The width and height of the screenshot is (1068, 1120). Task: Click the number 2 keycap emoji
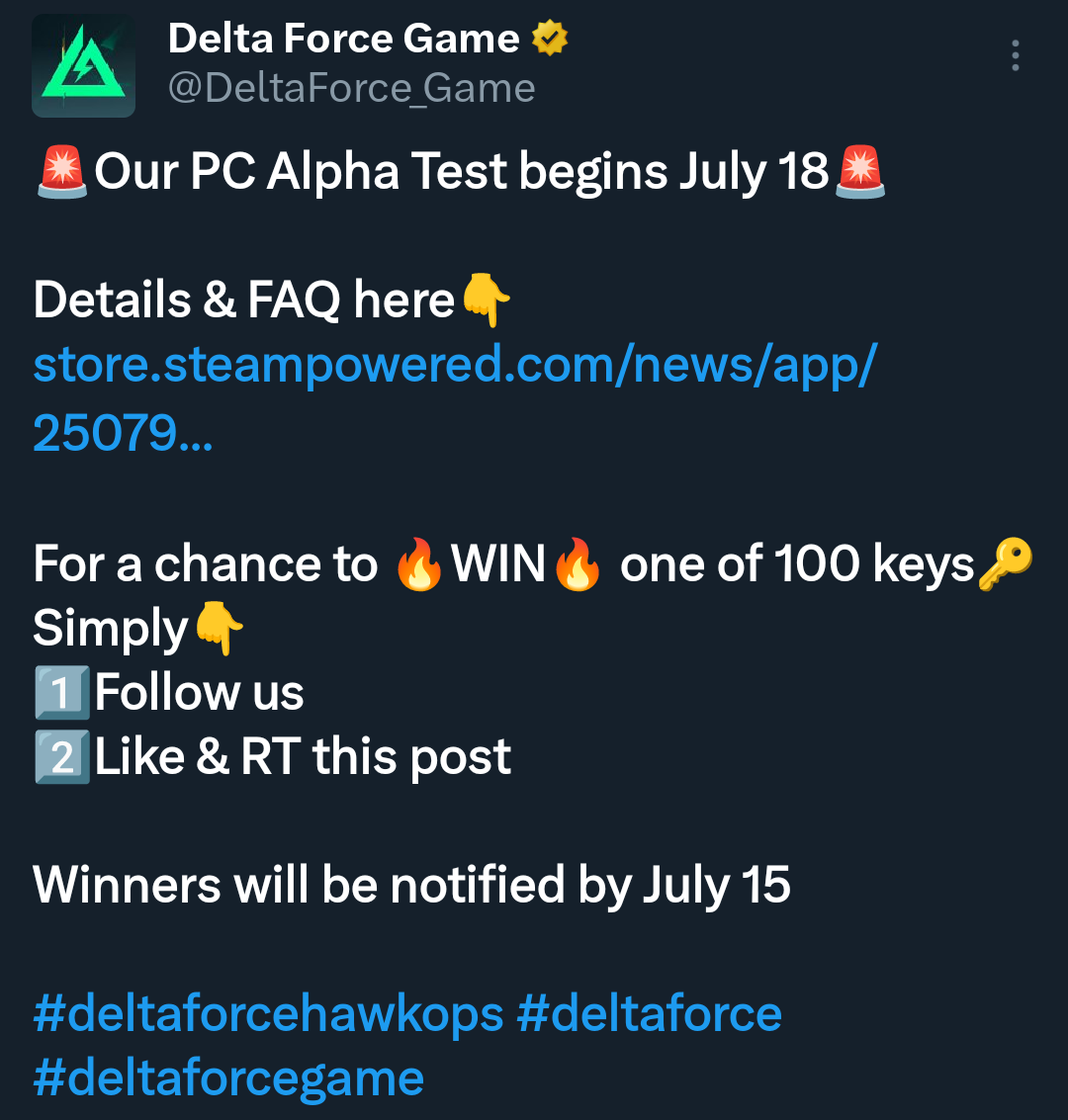62,756
